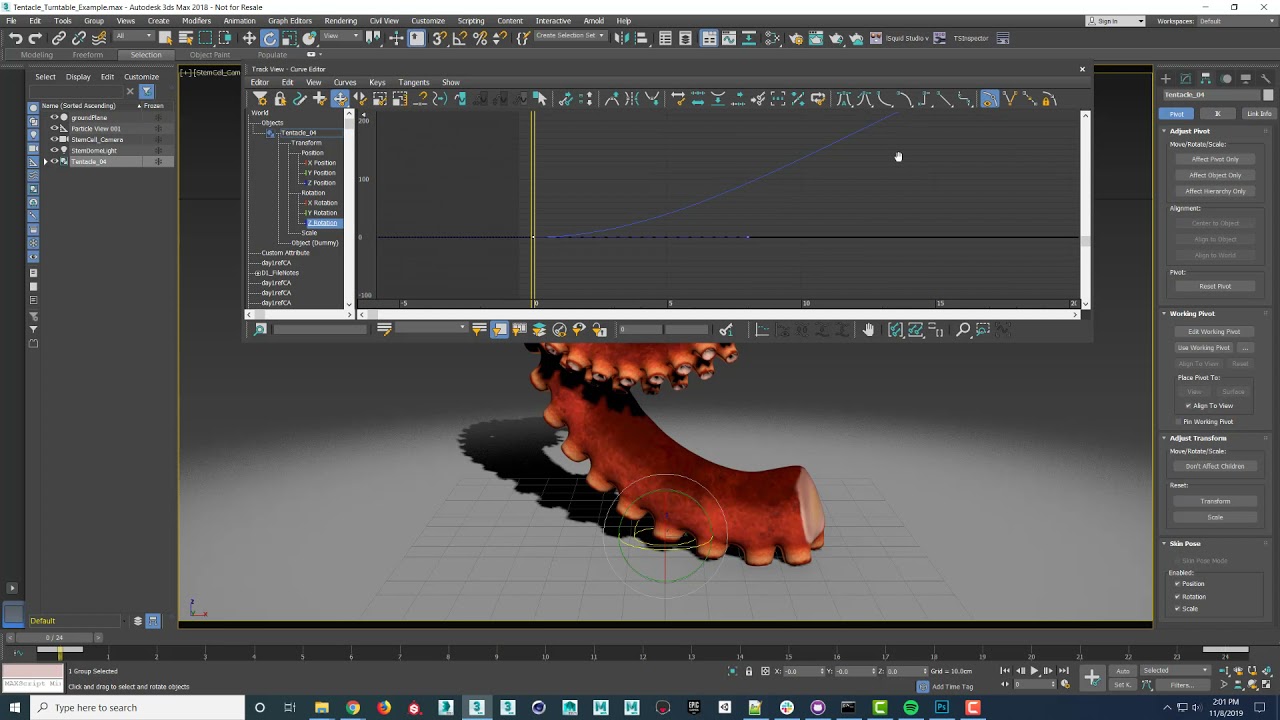This screenshot has height=720, width=1280.
Task: Enable Pin Working Pivot checkbox
Action: [x=1177, y=421]
